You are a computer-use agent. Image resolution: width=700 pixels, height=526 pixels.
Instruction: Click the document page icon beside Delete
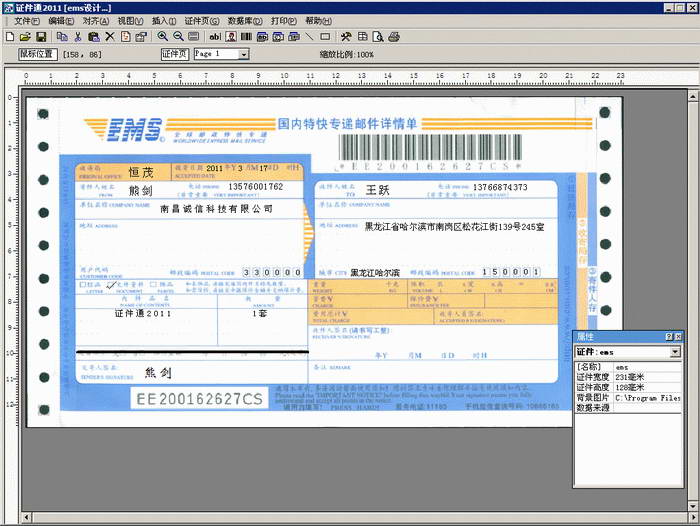point(125,37)
